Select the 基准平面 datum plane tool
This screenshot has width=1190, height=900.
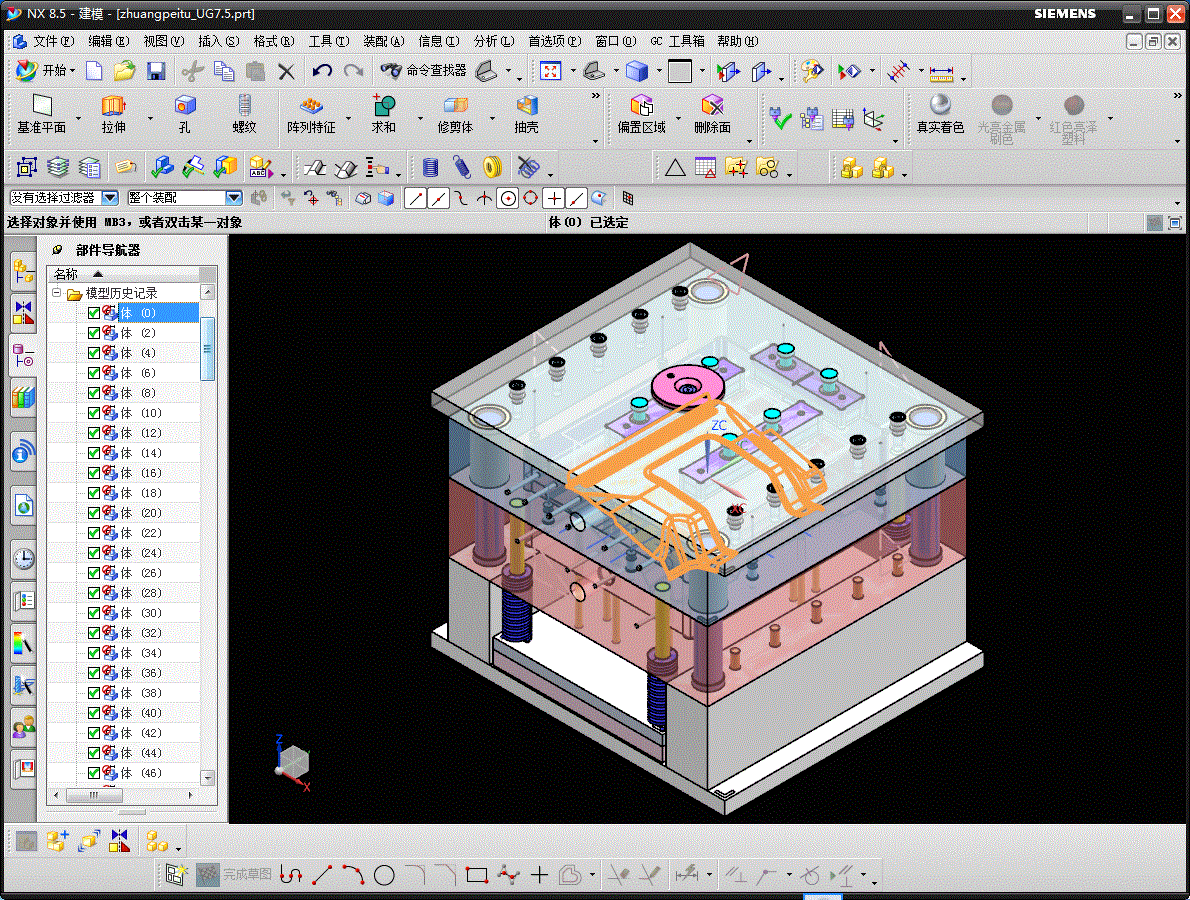tap(42, 114)
